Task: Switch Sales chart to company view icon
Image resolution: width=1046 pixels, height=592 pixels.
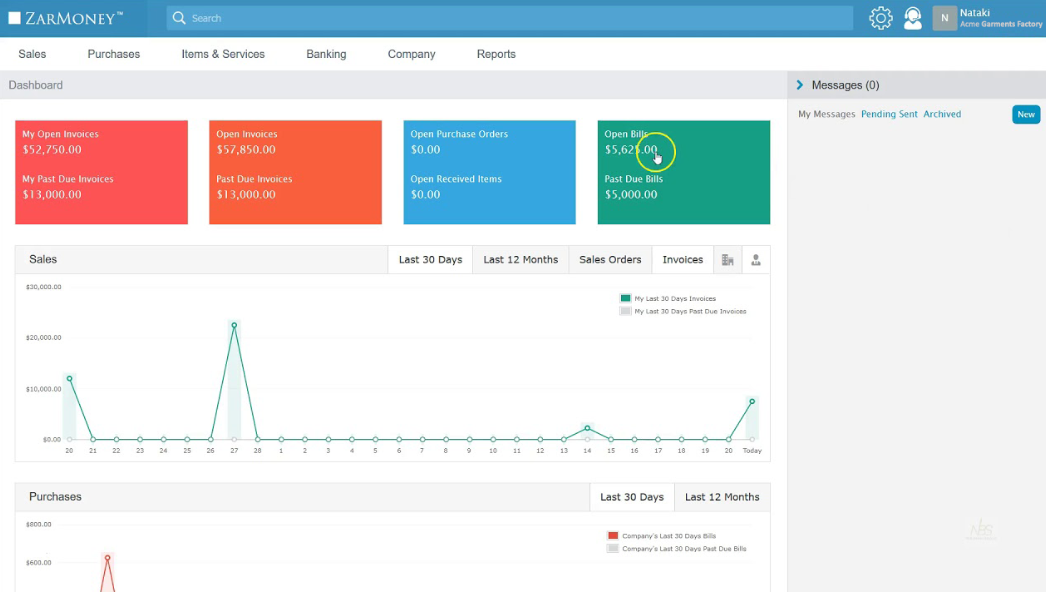Action: 727,260
